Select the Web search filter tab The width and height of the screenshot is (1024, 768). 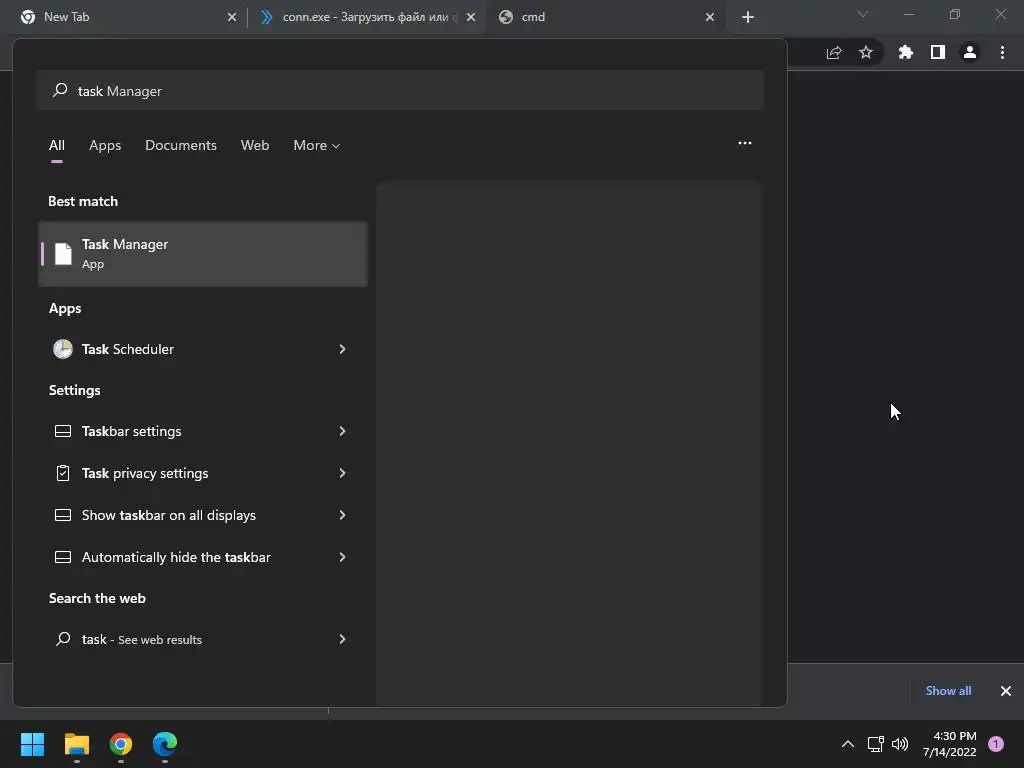[255, 145]
